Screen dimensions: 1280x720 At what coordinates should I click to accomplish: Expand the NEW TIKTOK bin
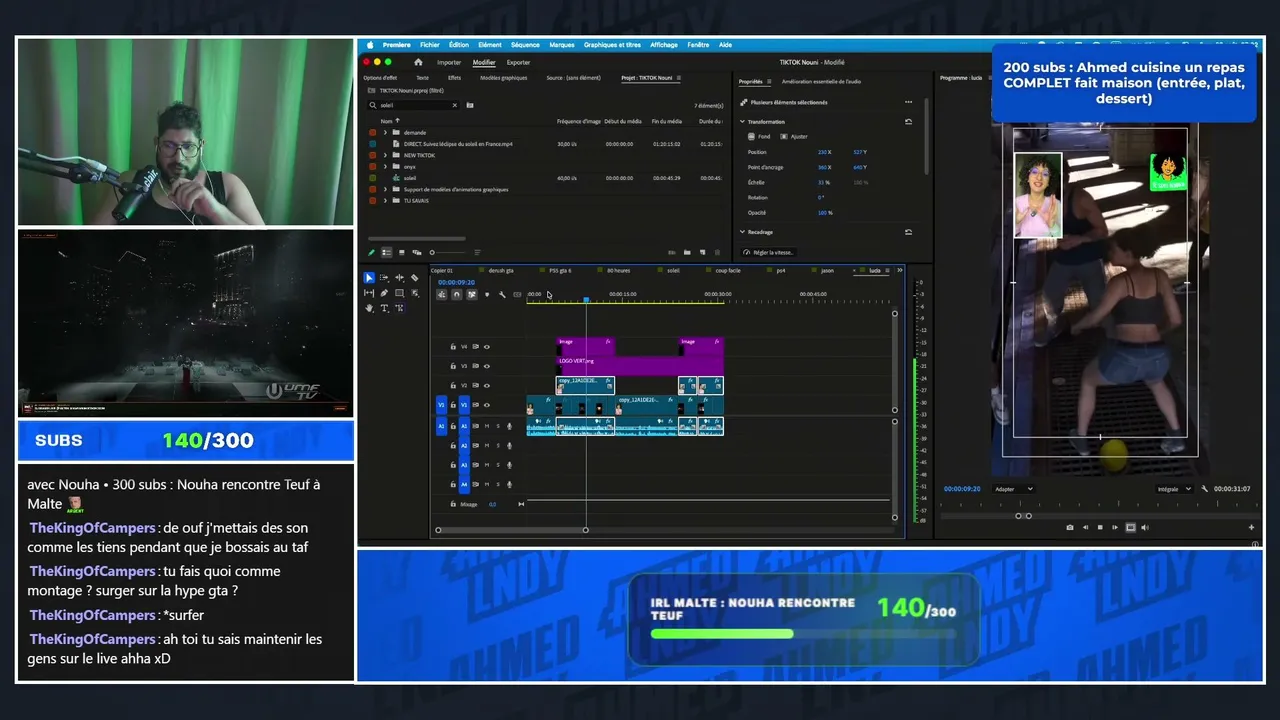[x=385, y=155]
